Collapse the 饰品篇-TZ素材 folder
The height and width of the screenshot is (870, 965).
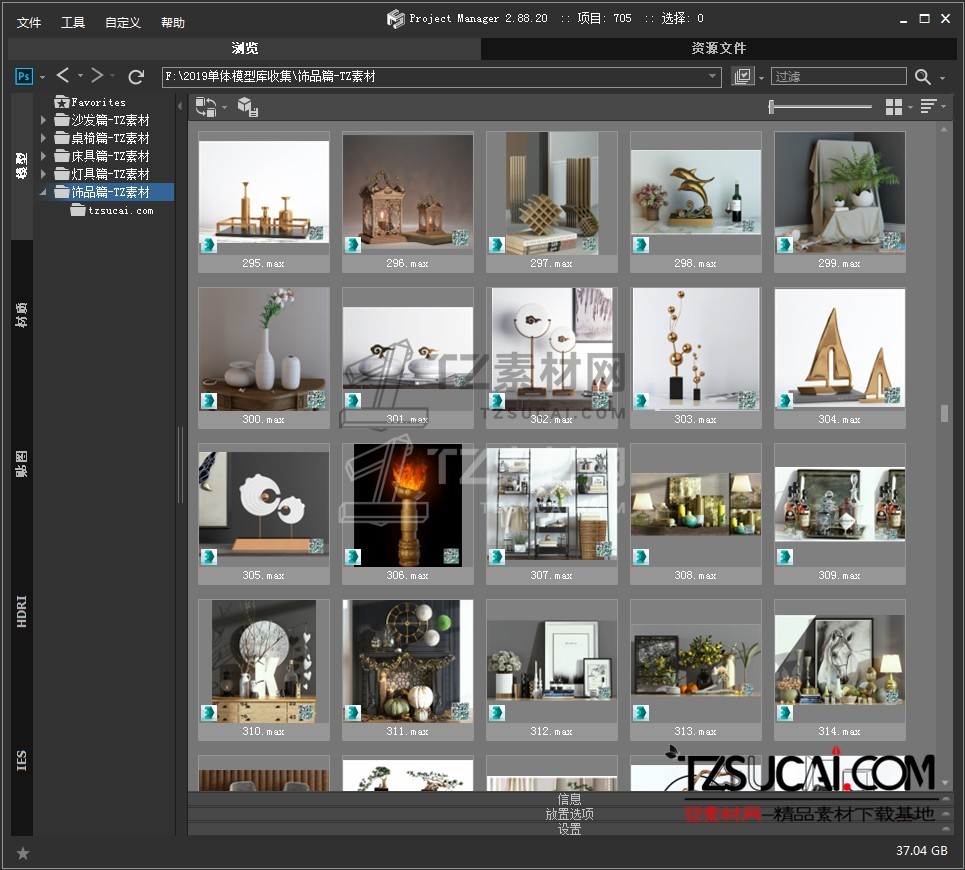point(43,192)
